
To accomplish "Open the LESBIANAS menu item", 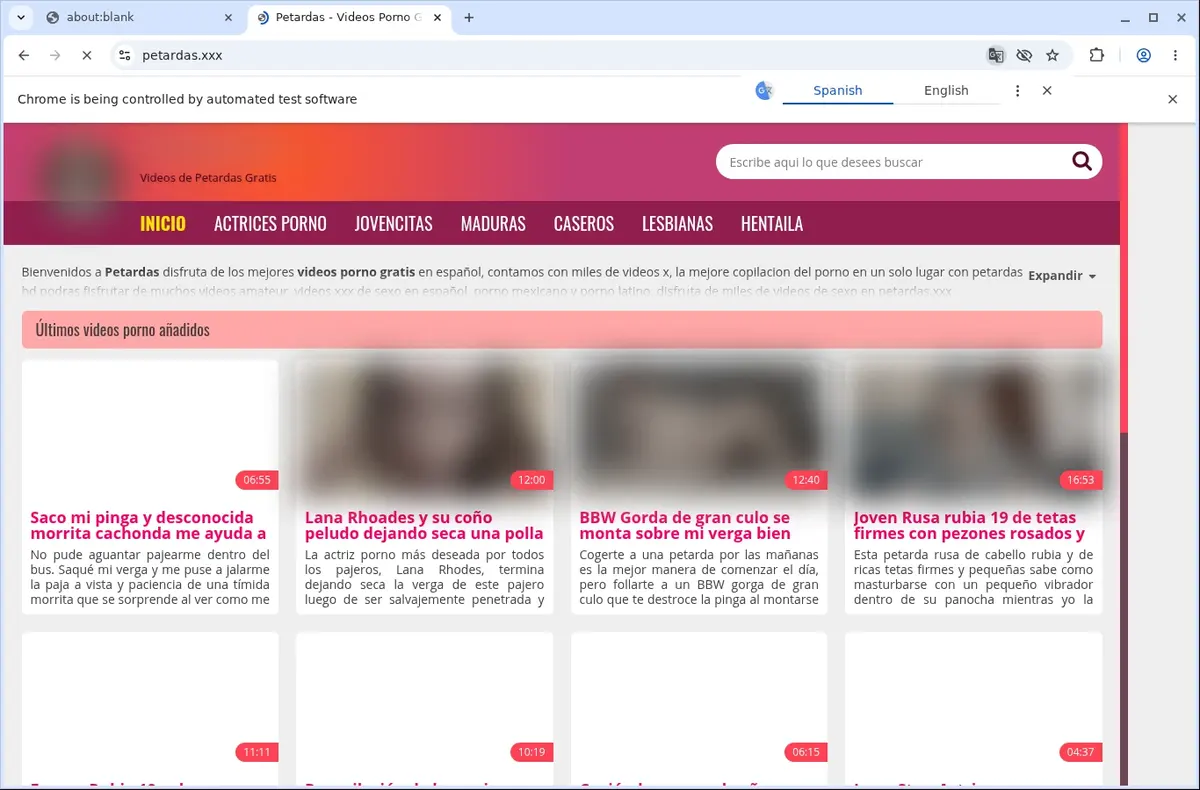I will tap(677, 224).
